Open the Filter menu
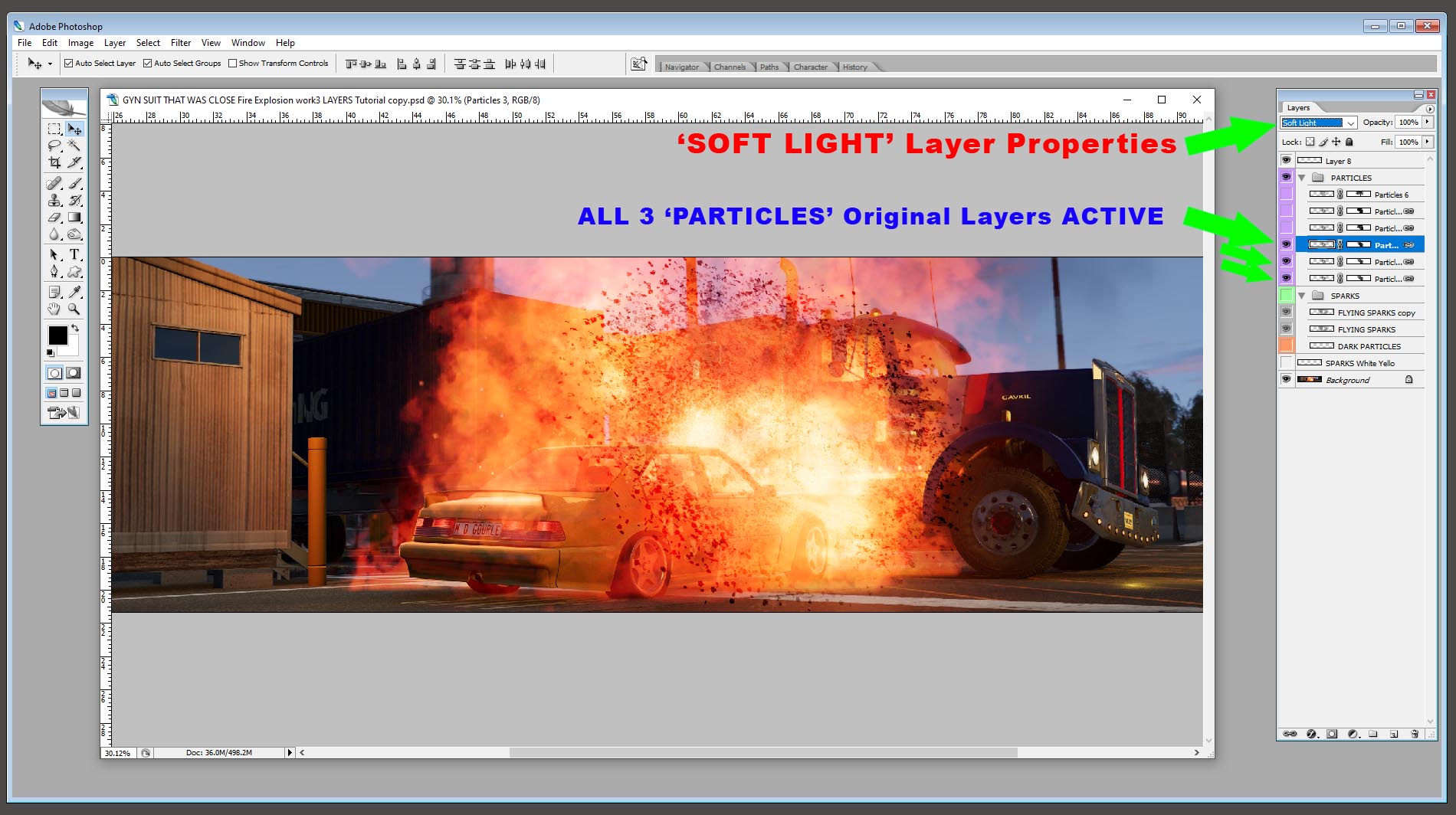This screenshot has height=815, width=1456. (181, 43)
